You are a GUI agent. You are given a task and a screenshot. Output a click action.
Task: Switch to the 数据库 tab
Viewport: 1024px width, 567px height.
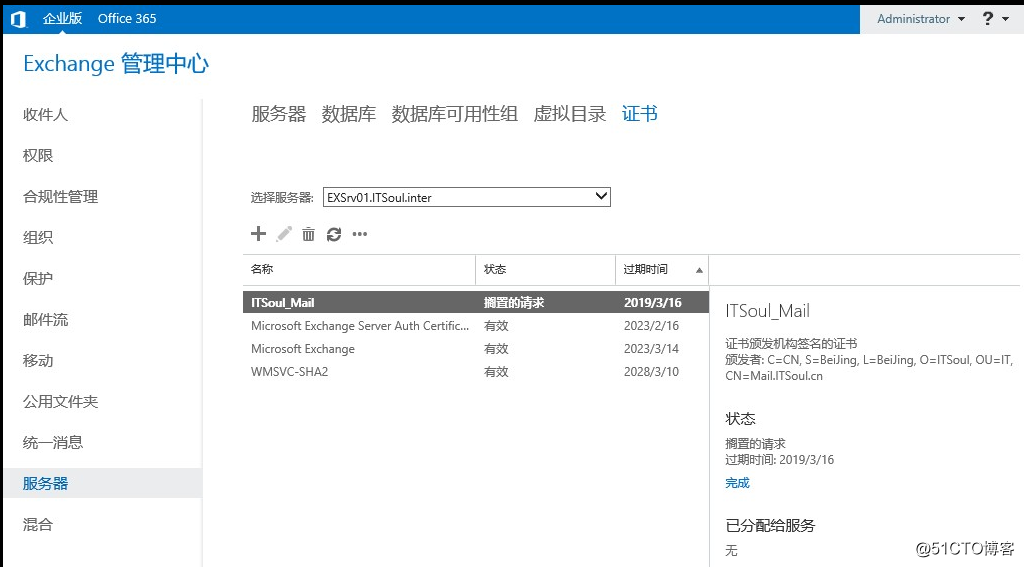pos(349,114)
